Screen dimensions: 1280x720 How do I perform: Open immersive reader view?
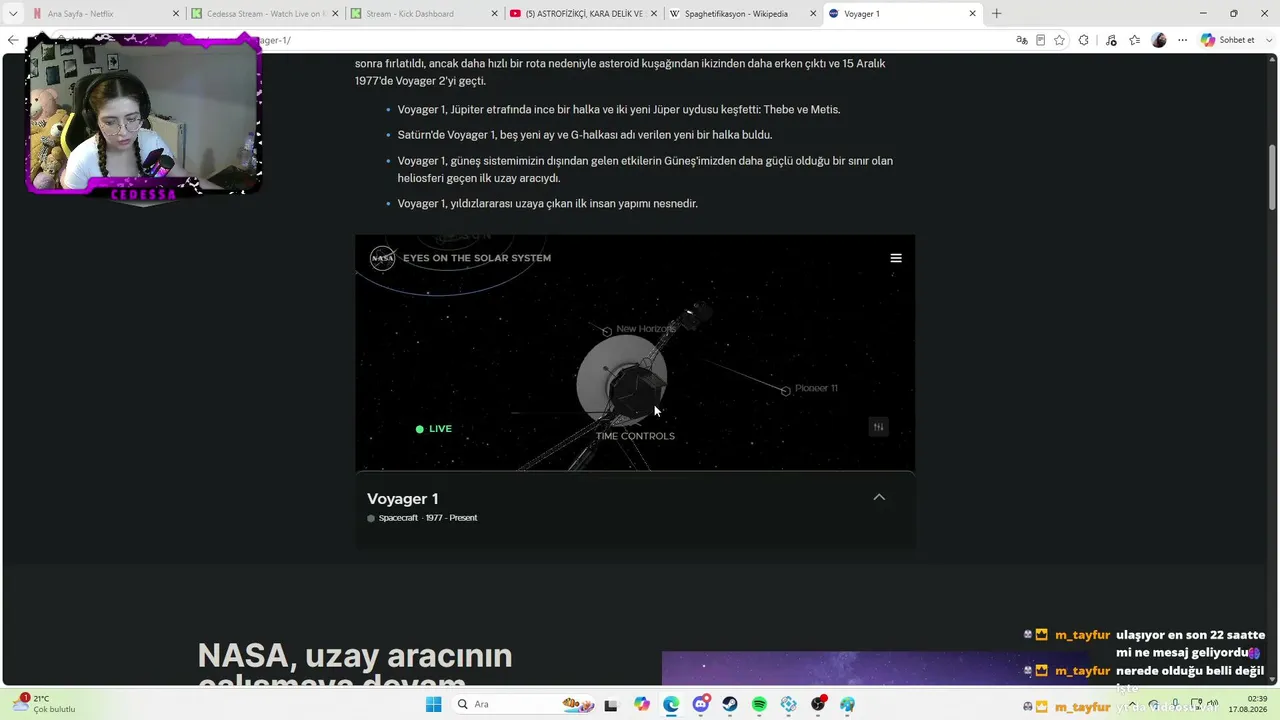pyautogui.click(x=1040, y=40)
